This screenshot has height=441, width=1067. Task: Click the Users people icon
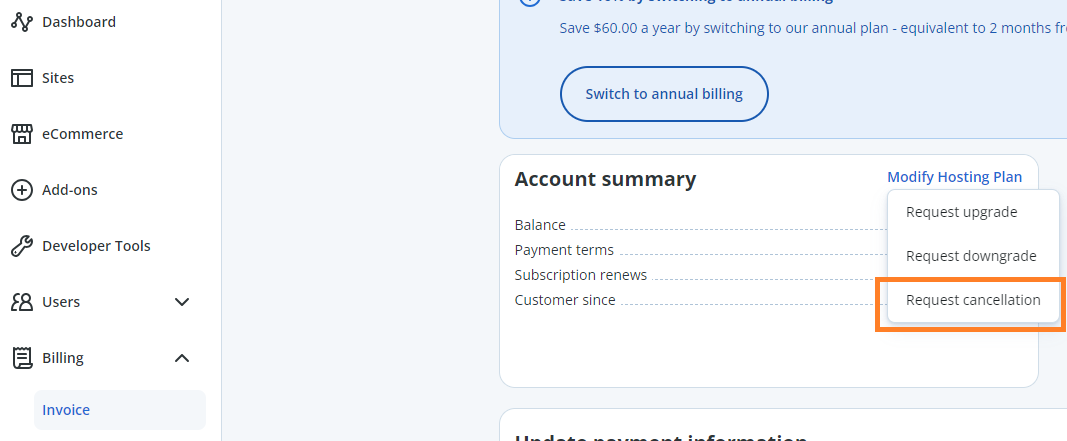pyautogui.click(x=22, y=302)
